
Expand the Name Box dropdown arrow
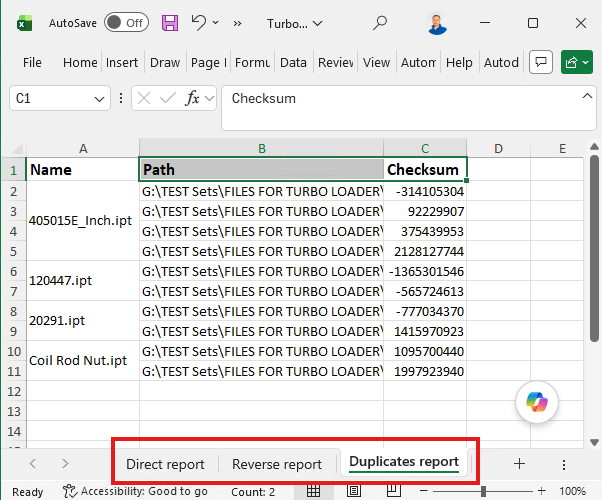[99, 99]
